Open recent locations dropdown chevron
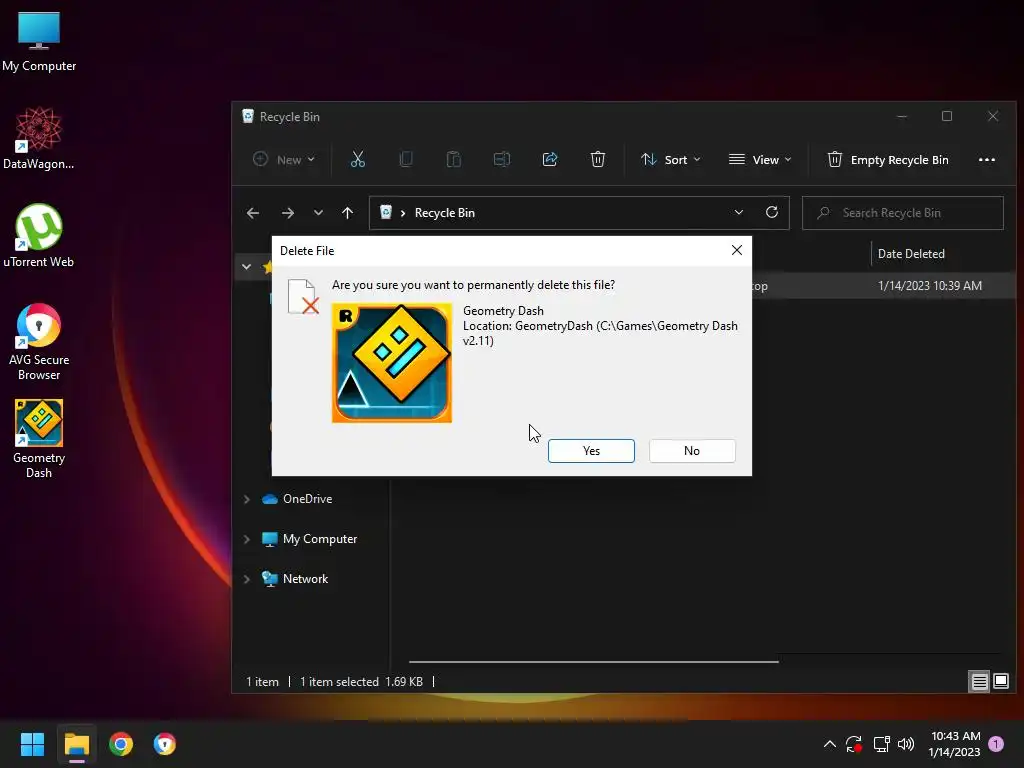Screen dimensions: 1024x768 (x=318, y=213)
